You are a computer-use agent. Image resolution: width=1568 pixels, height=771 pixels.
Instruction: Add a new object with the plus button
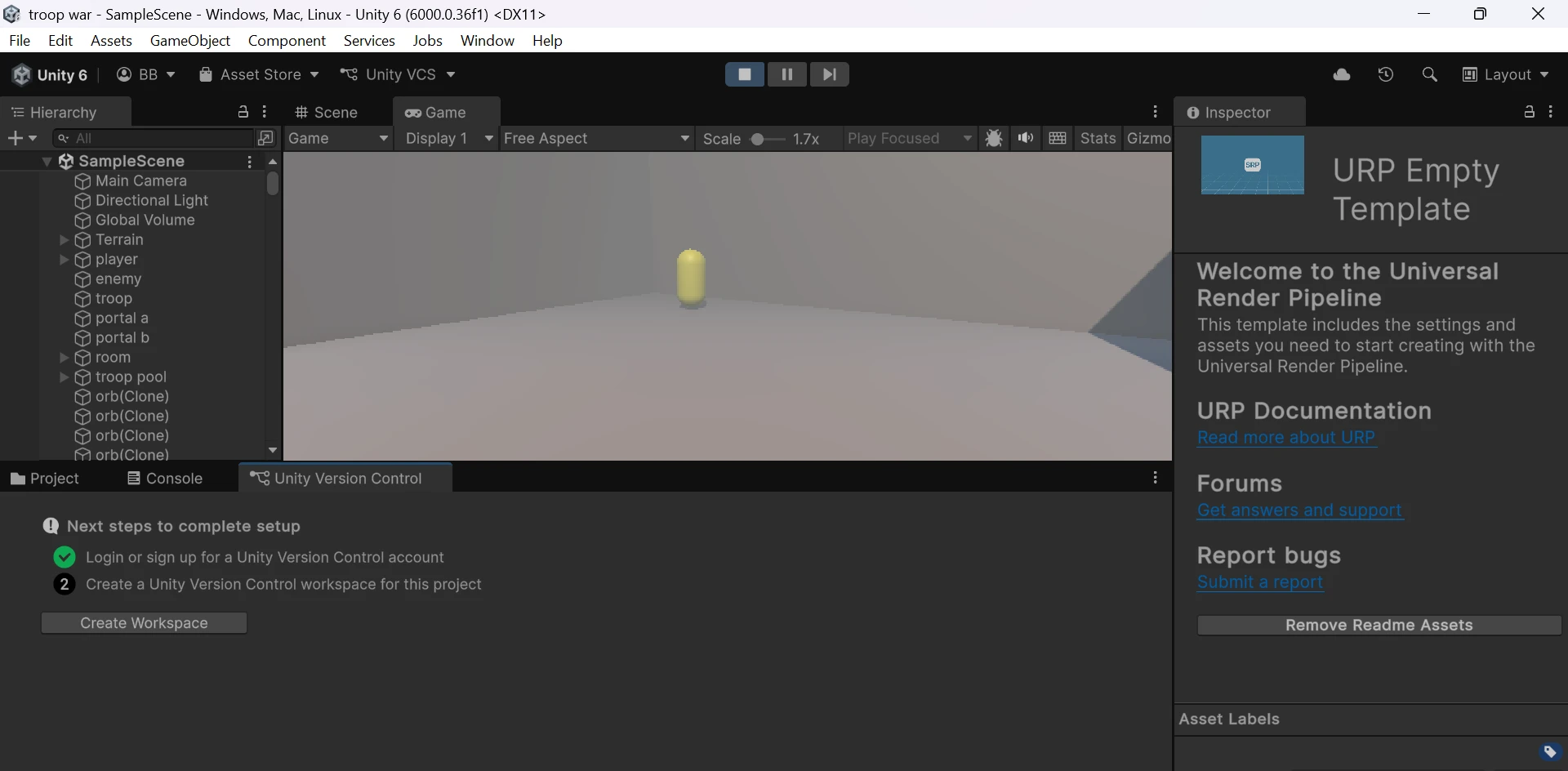coord(22,138)
